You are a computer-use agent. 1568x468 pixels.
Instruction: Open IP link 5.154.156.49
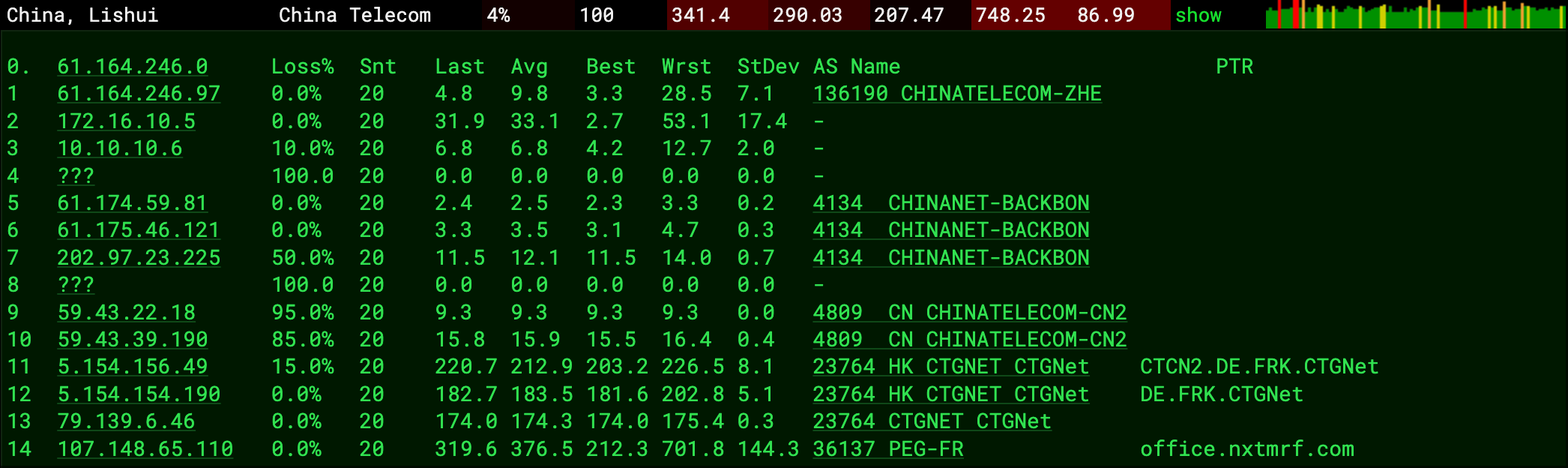click(x=133, y=367)
